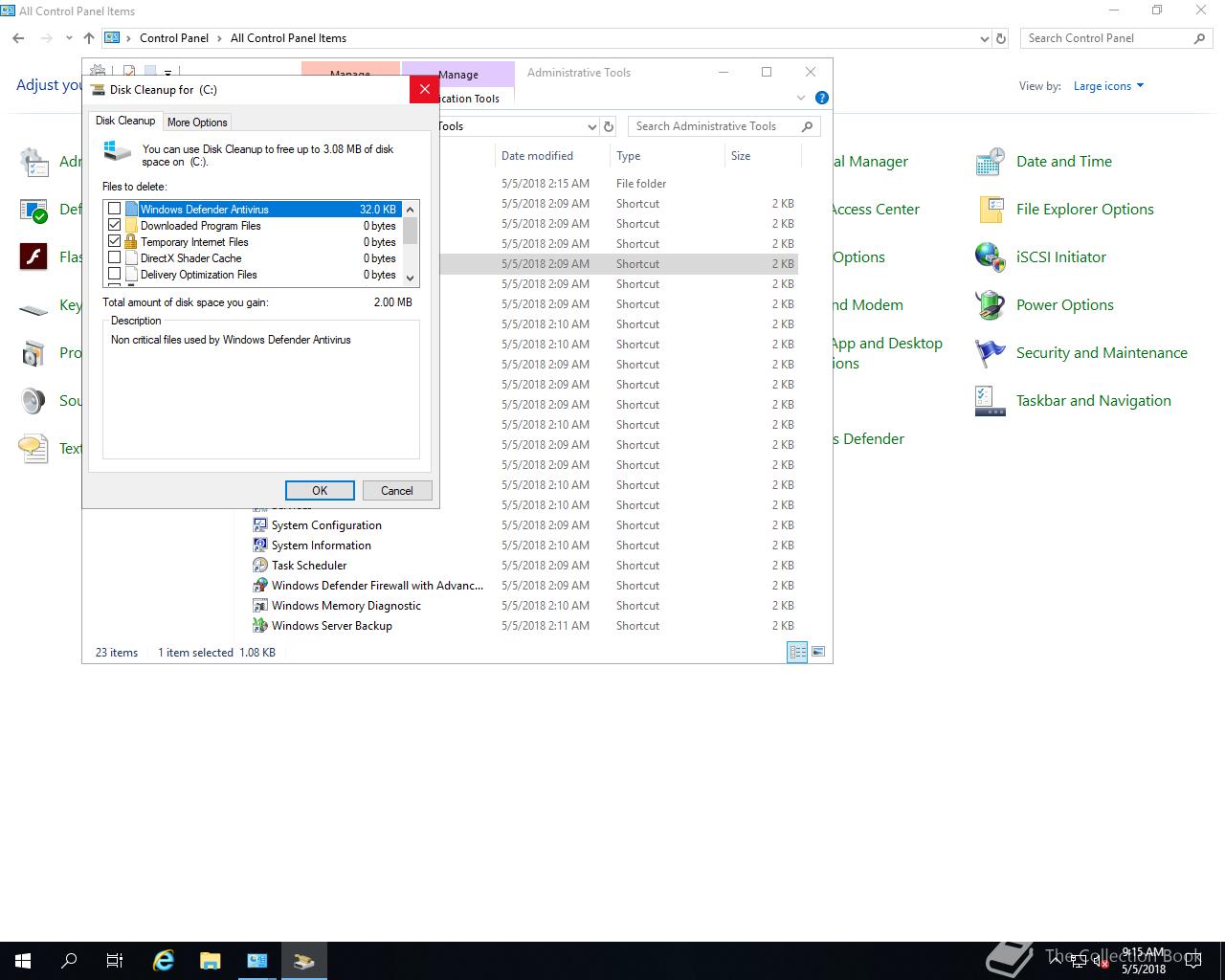The image size is (1225, 980).
Task: Open the purple Manage ribbon tab
Action: pos(458,75)
